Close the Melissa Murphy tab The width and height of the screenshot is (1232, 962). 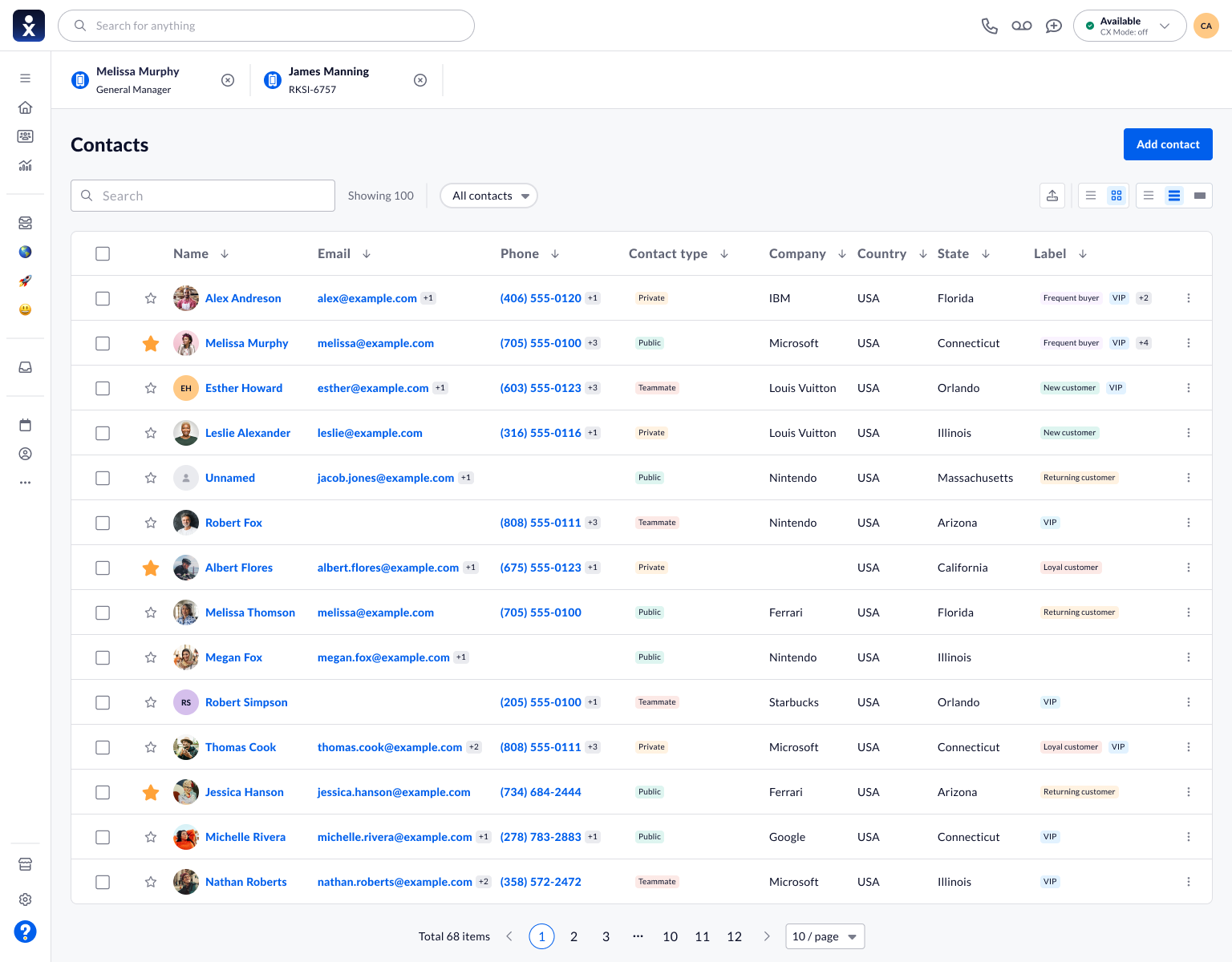point(228,80)
